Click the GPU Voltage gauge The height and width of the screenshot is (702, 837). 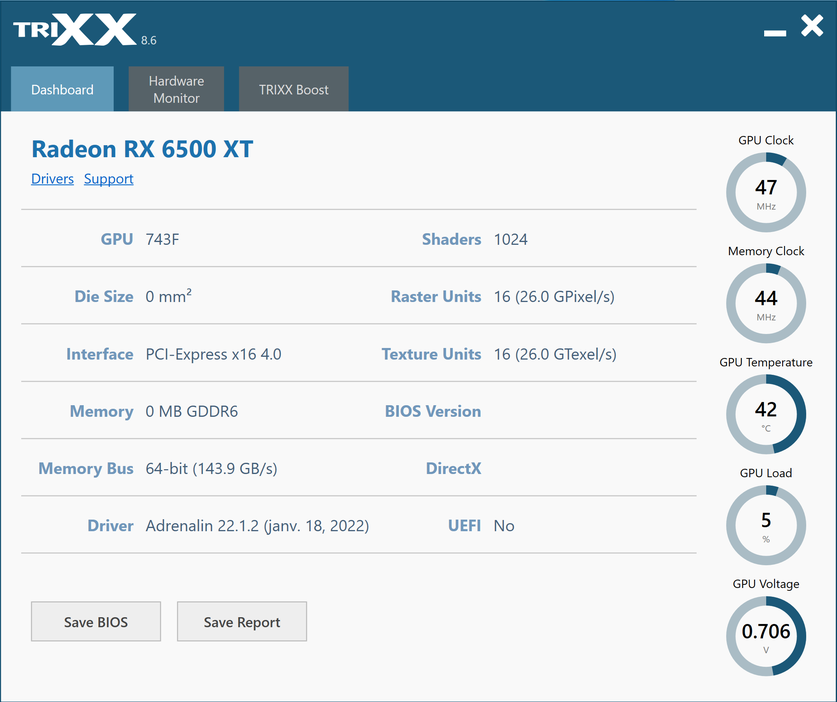click(766, 636)
